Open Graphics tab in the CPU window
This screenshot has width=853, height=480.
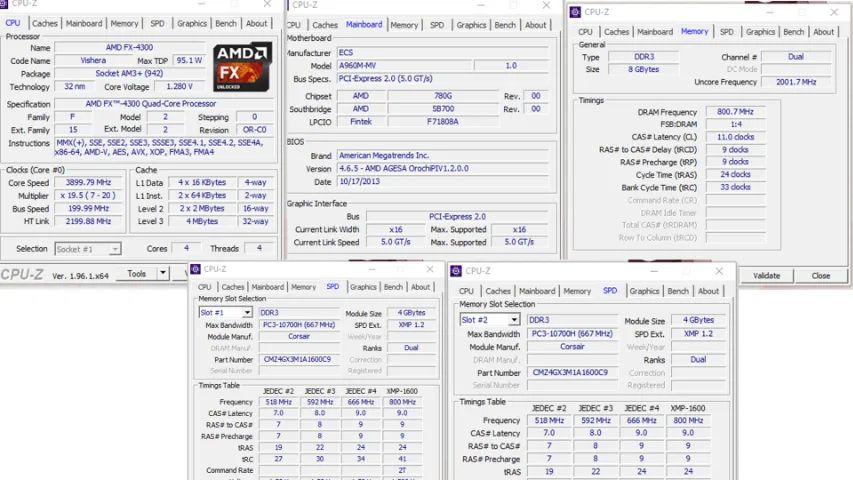pos(191,23)
